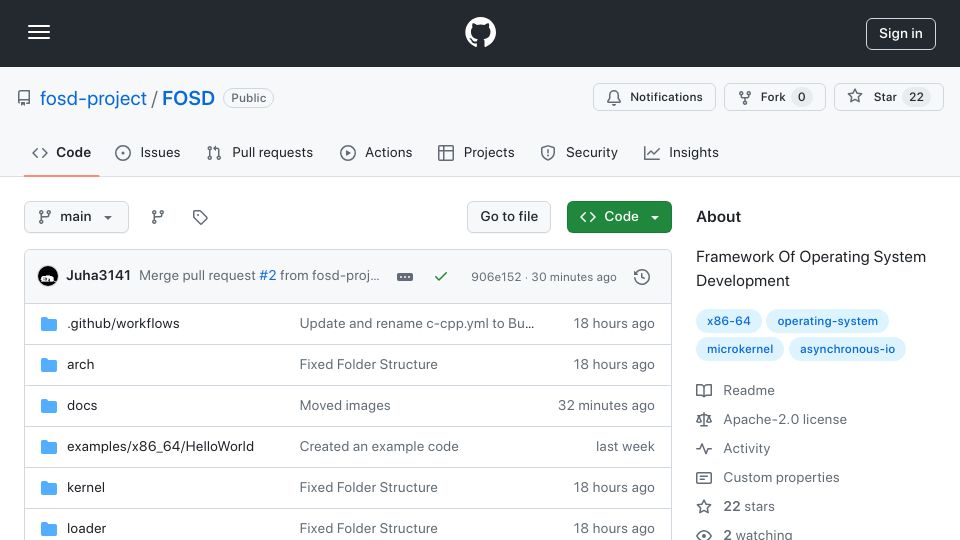Click the docs folder icon
Image resolution: width=960 pixels, height=540 pixels.
[49, 405]
